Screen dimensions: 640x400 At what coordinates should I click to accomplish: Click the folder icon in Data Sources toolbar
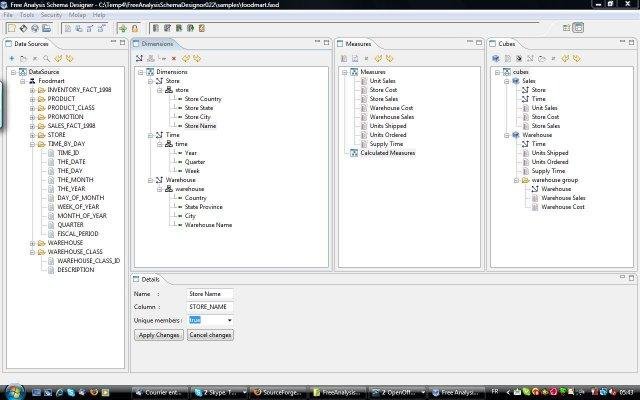point(23,59)
